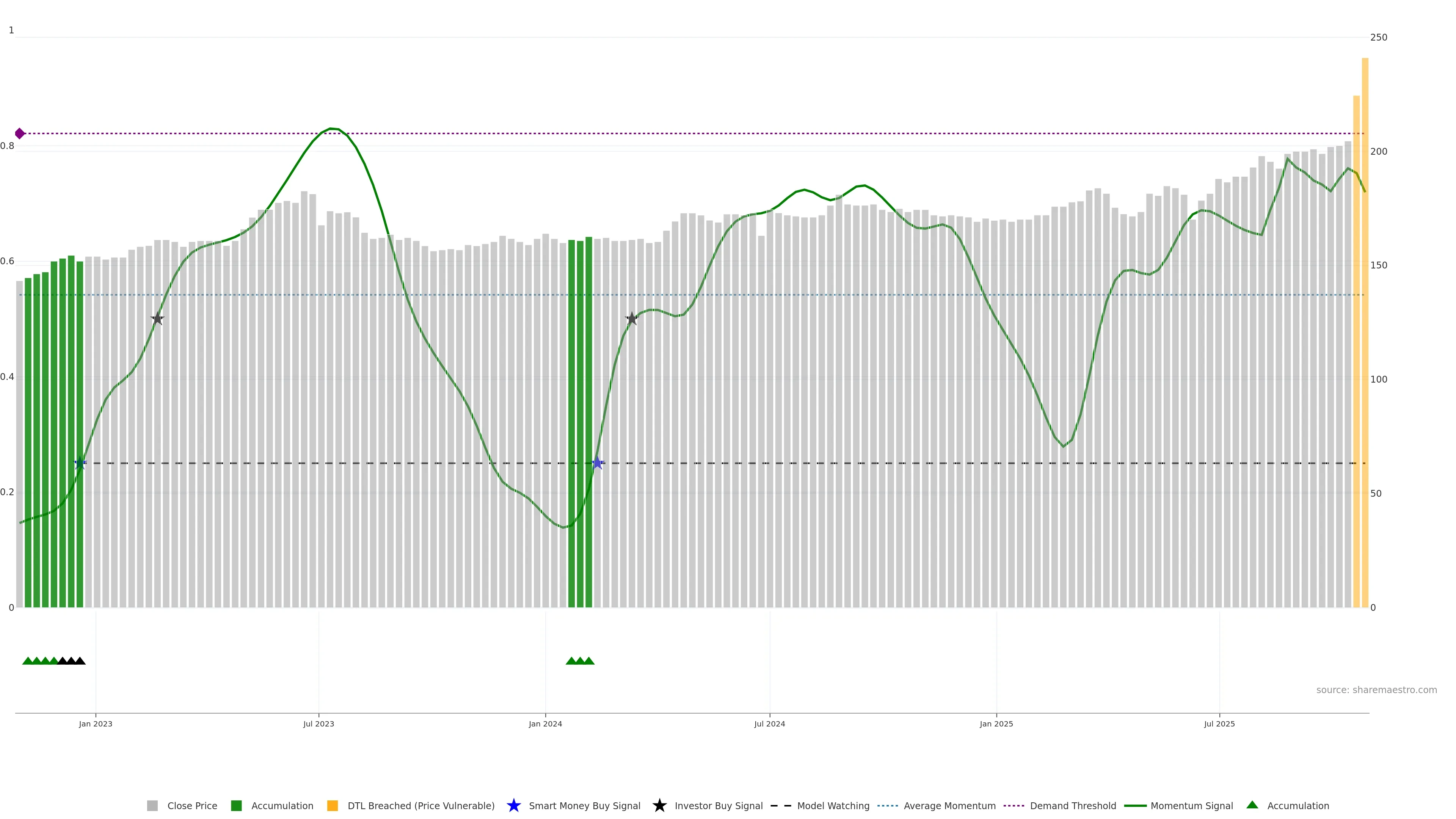Viewport: 1456px width, 819px height.
Task: Click the green triangle legend icon
Action: pos(1252,805)
